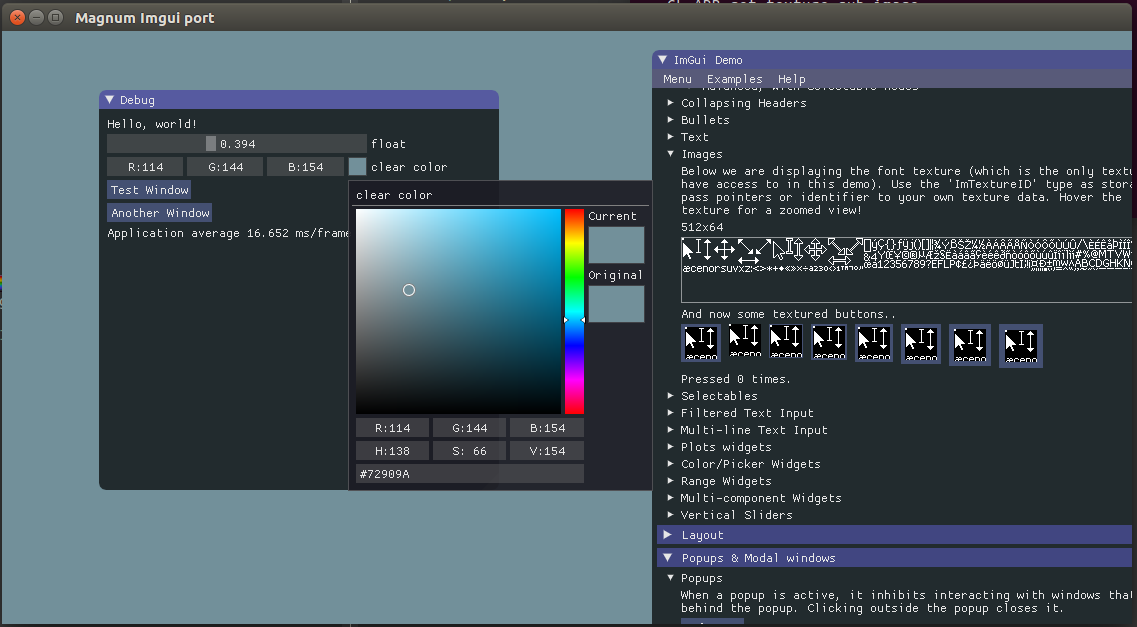Expand the Multi-component Widgets node
Image resolution: width=1137 pixels, height=627 pixels.
click(x=754, y=498)
